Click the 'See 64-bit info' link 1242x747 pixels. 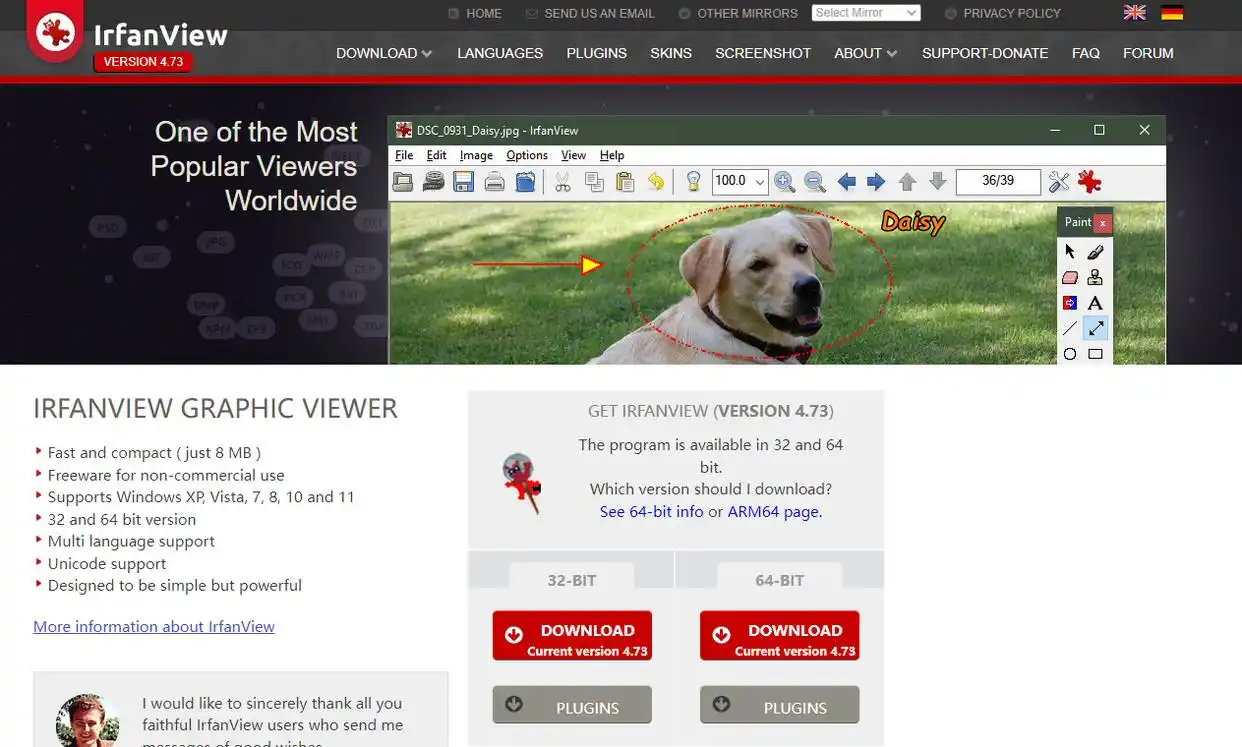(651, 511)
